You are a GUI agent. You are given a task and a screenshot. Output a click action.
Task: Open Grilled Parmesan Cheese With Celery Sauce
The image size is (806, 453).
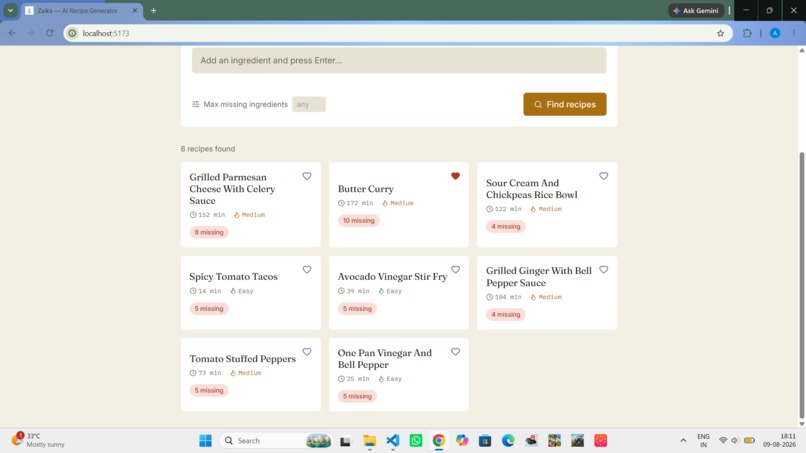point(232,189)
